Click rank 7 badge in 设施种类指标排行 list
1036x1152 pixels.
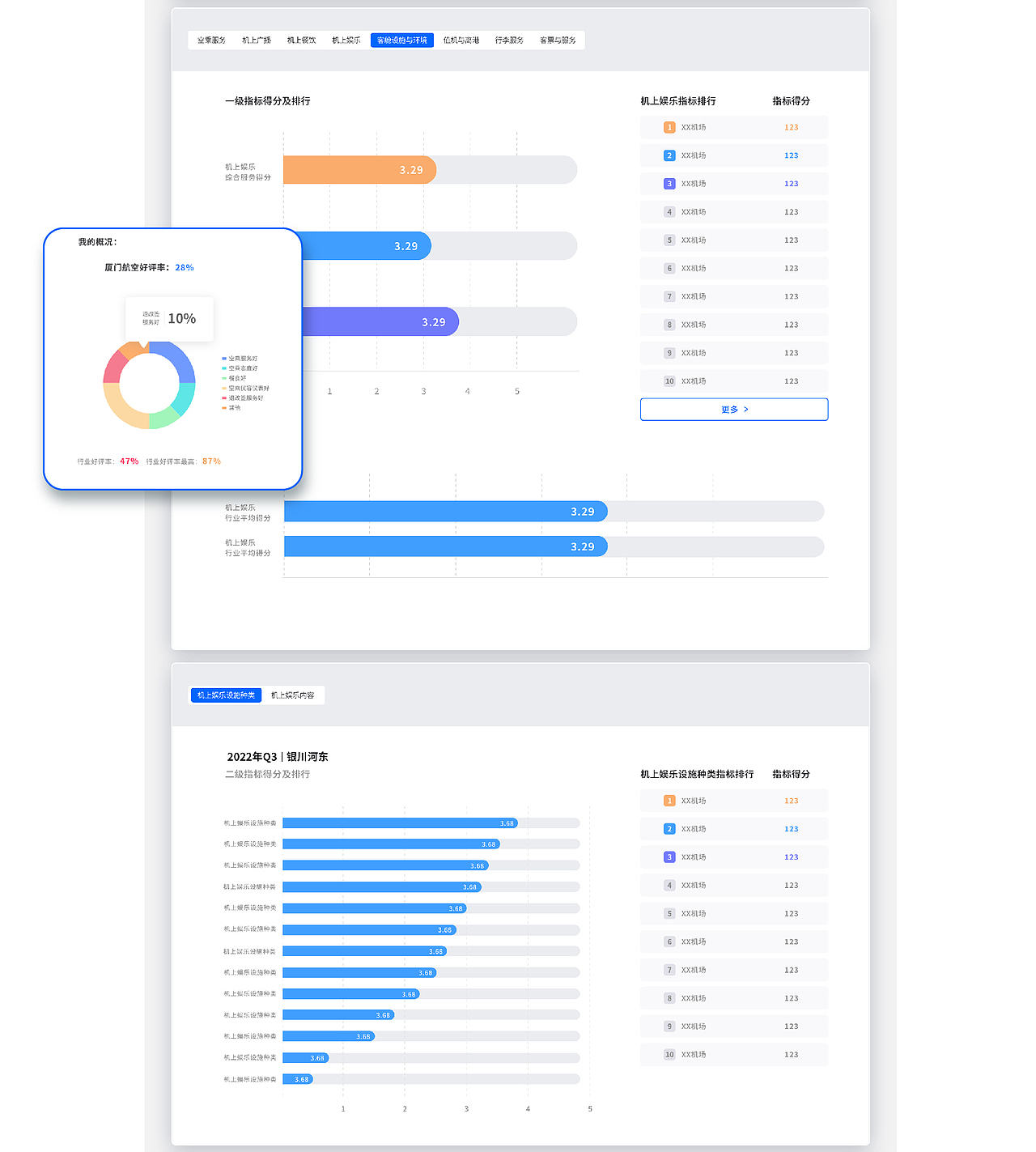point(669,970)
